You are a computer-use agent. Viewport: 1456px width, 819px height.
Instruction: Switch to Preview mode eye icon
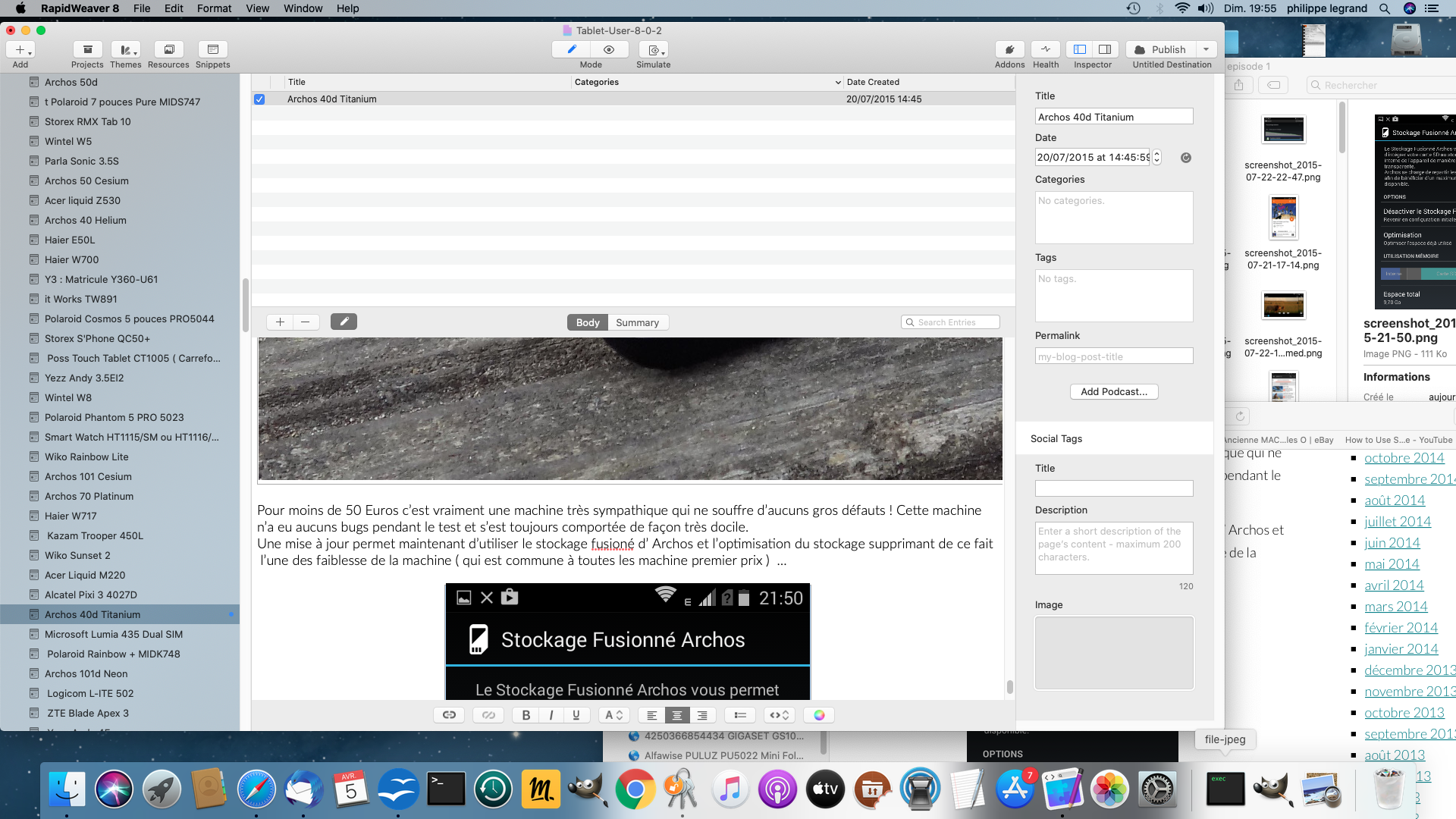pyautogui.click(x=609, y=49)
